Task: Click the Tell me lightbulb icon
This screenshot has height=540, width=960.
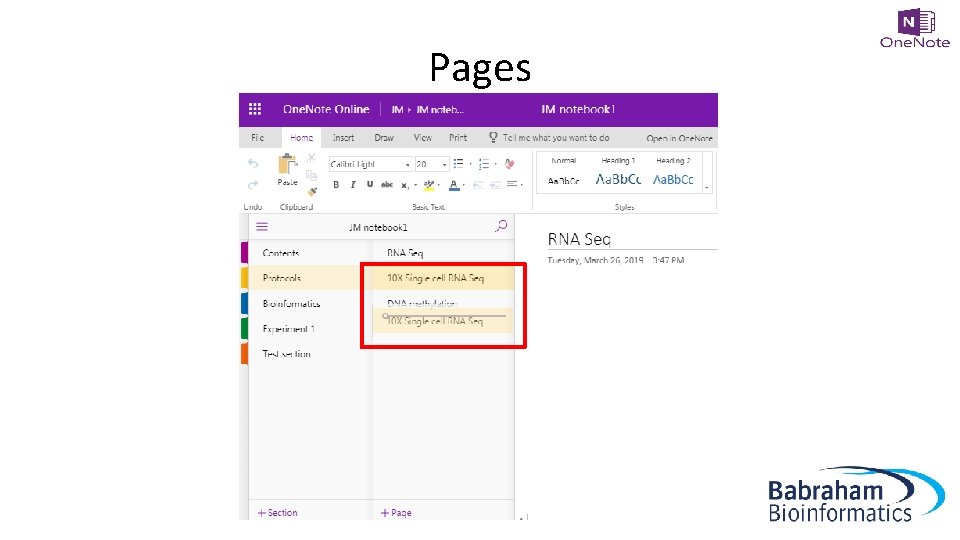Action: coord(493,138)
